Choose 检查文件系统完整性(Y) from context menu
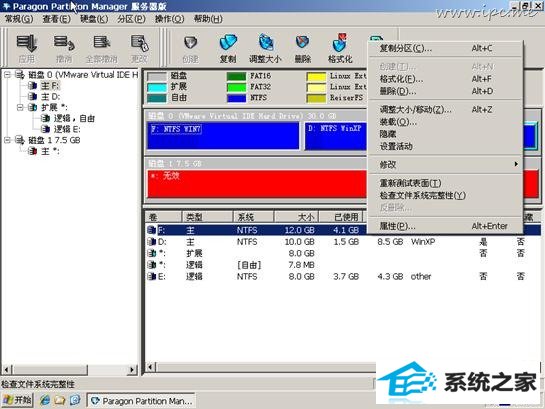Image resolution: width=545 pixels, height=409 pixels. (445, 195)
